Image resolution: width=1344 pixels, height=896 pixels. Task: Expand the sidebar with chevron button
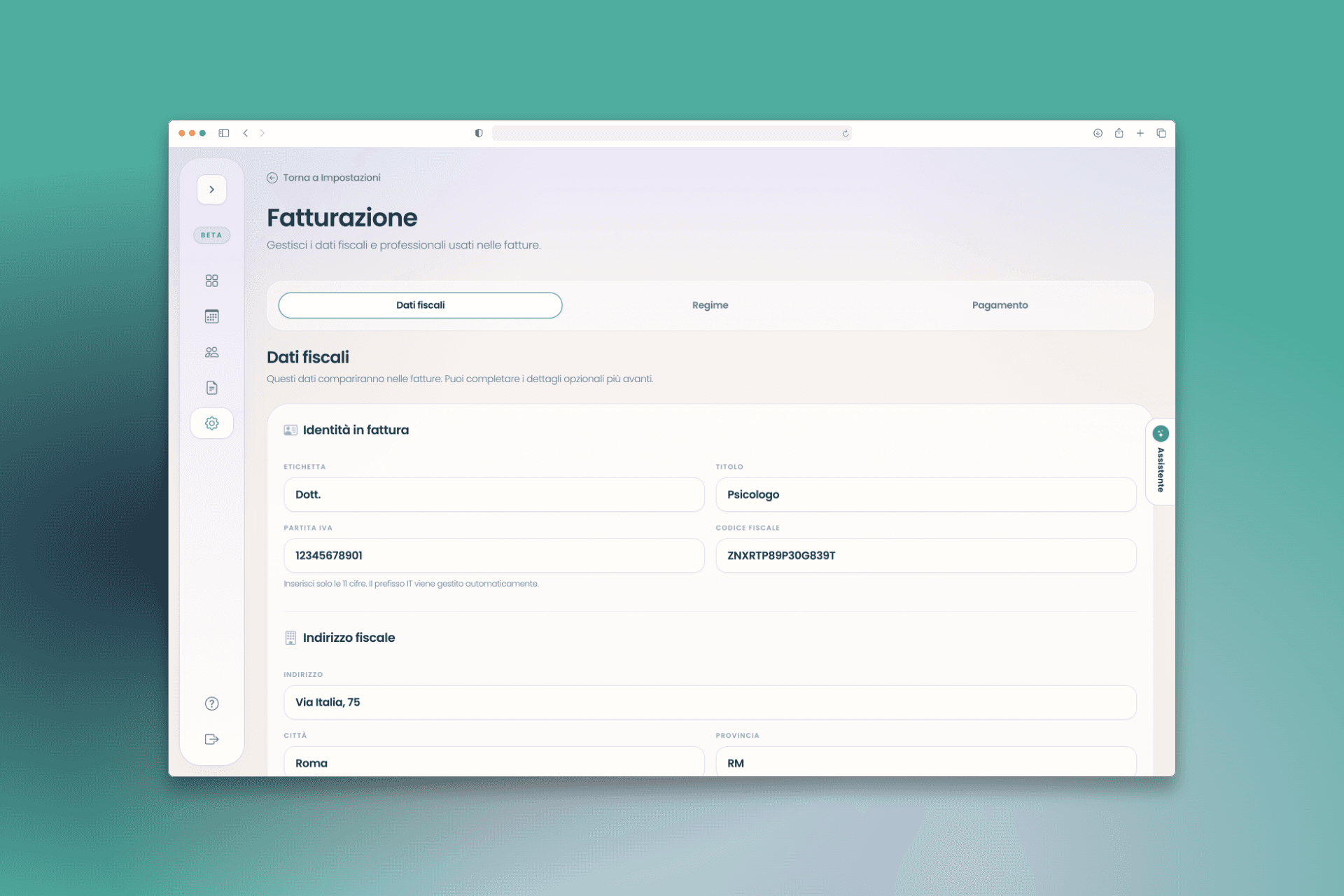tap(211, 190)
